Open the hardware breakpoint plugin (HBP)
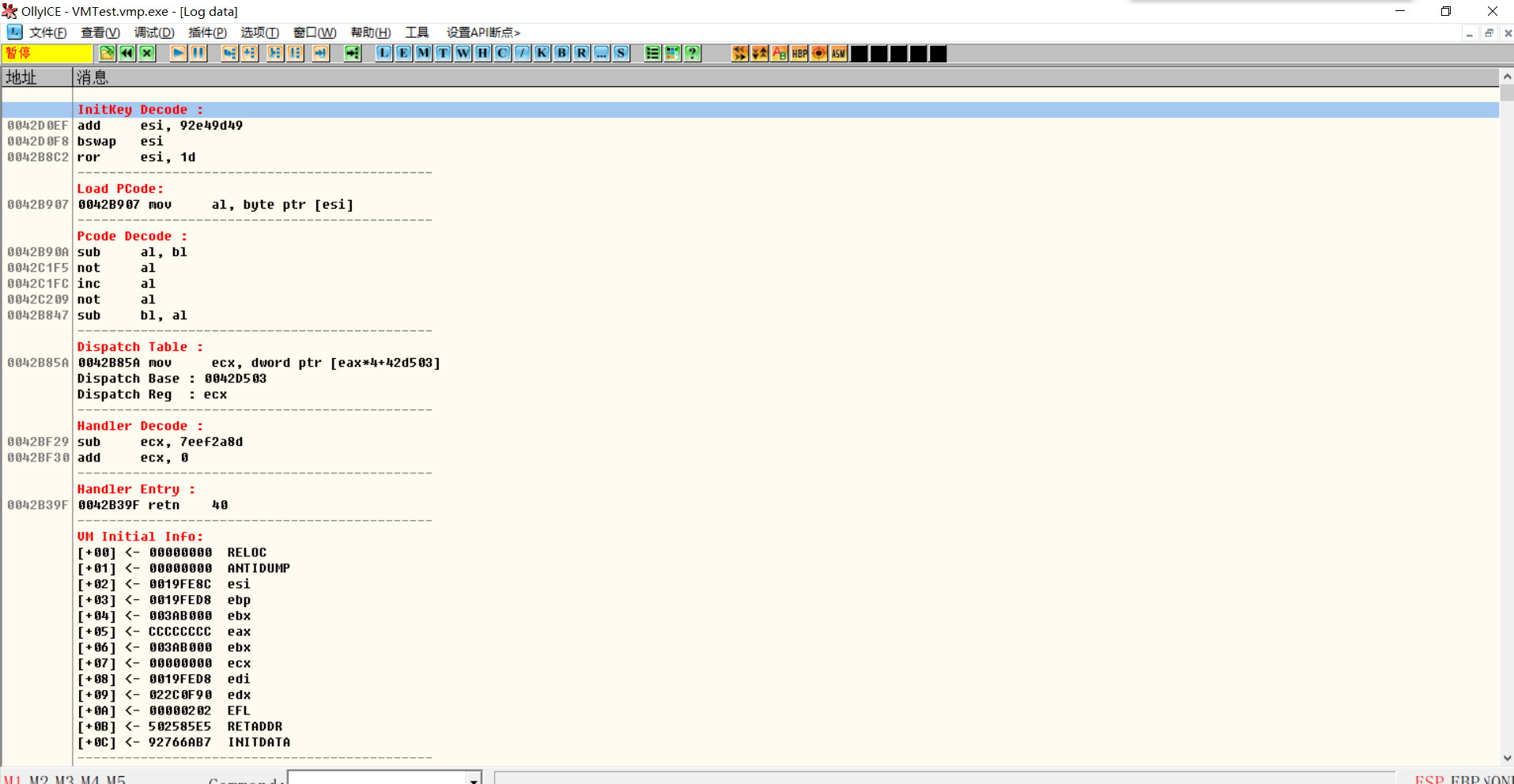The width and height of the screenshot is (1514, 784). click(799, 53)
